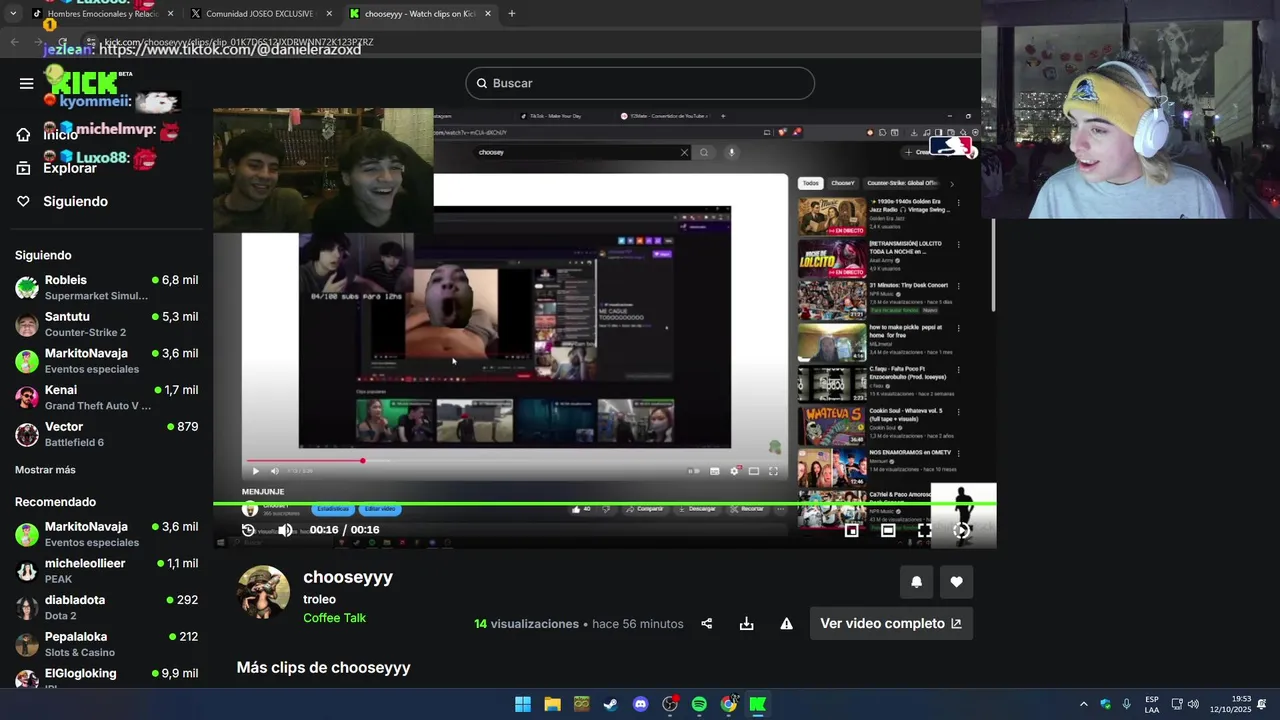Click the Kick logo
Screen dimensions: 1280x720
click(x=83, y=81)
